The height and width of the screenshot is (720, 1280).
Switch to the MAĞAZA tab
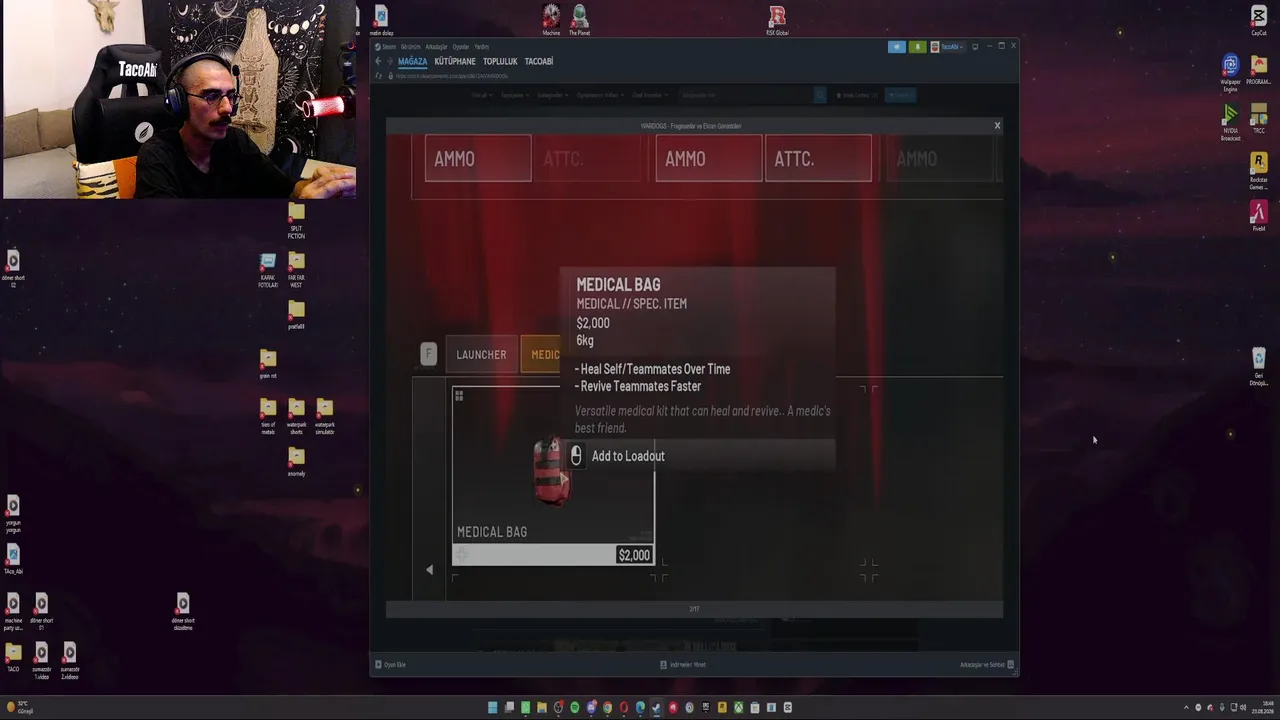(413, 61)
